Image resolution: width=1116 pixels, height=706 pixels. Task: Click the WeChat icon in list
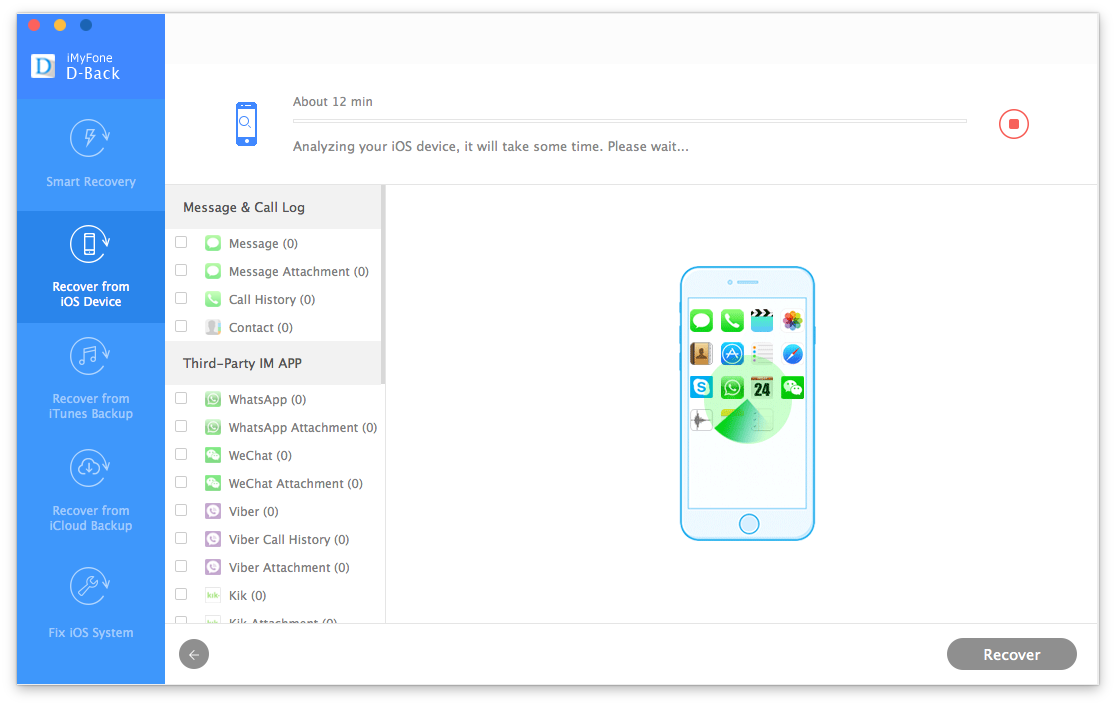(x=213, y=455)
